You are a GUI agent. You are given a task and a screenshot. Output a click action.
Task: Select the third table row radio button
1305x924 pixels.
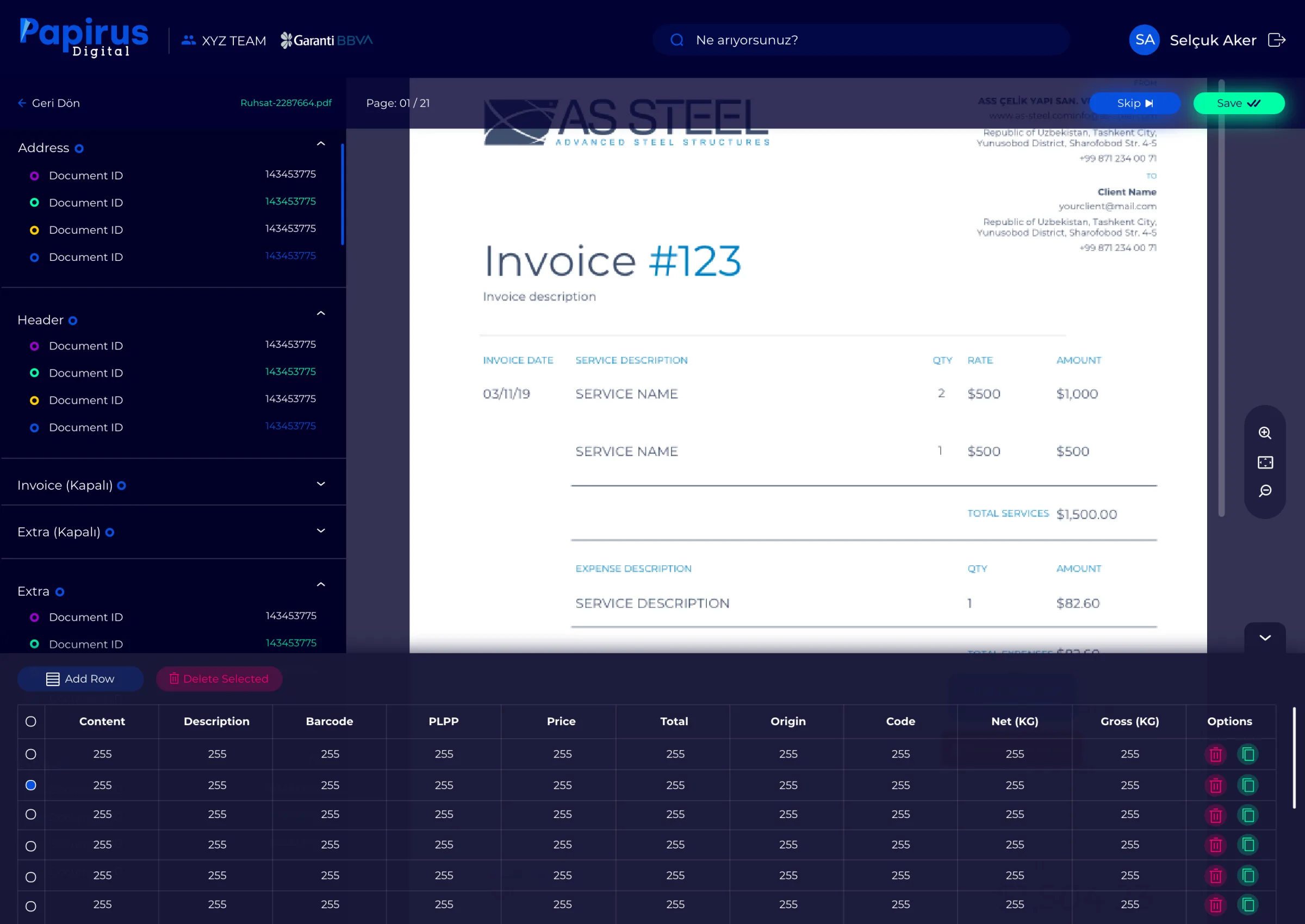31,815
